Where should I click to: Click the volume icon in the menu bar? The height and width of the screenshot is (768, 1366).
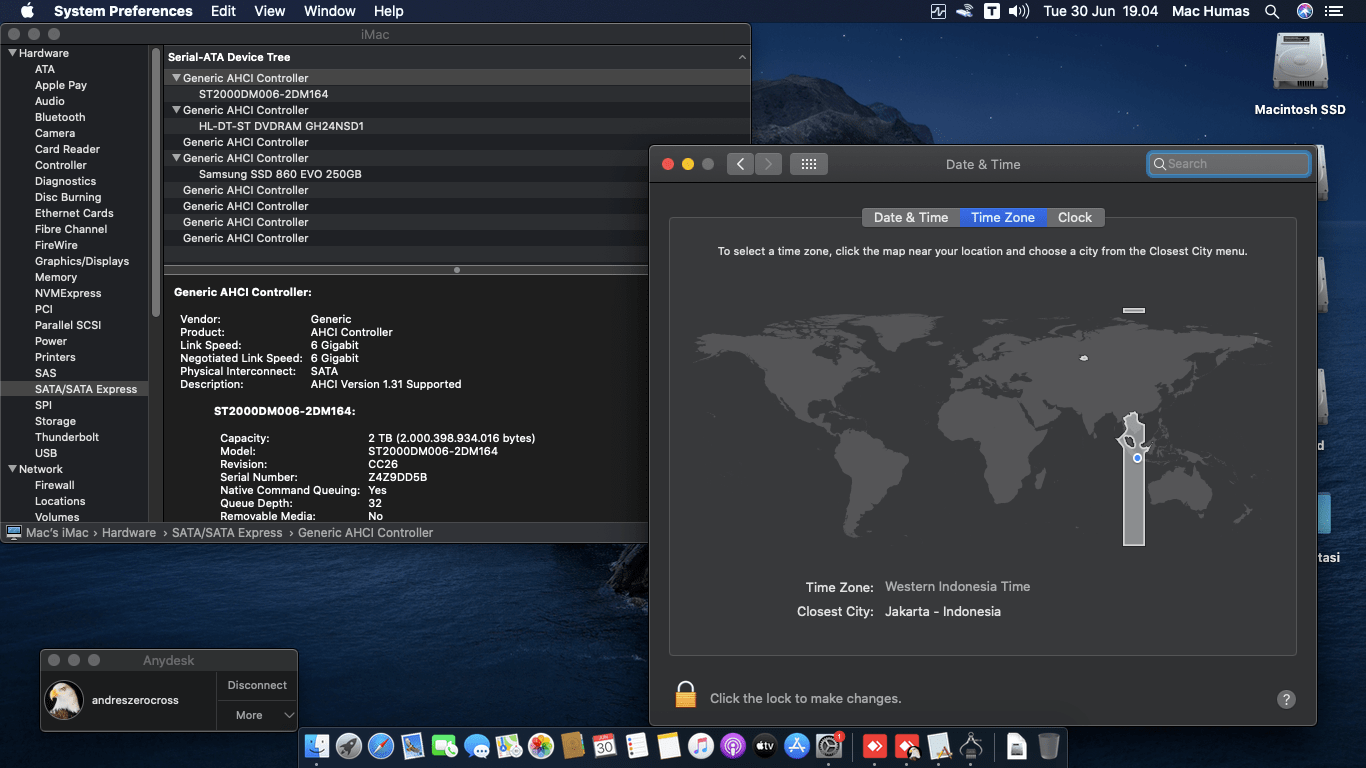pyautogui.click(x=1018, y=11)
